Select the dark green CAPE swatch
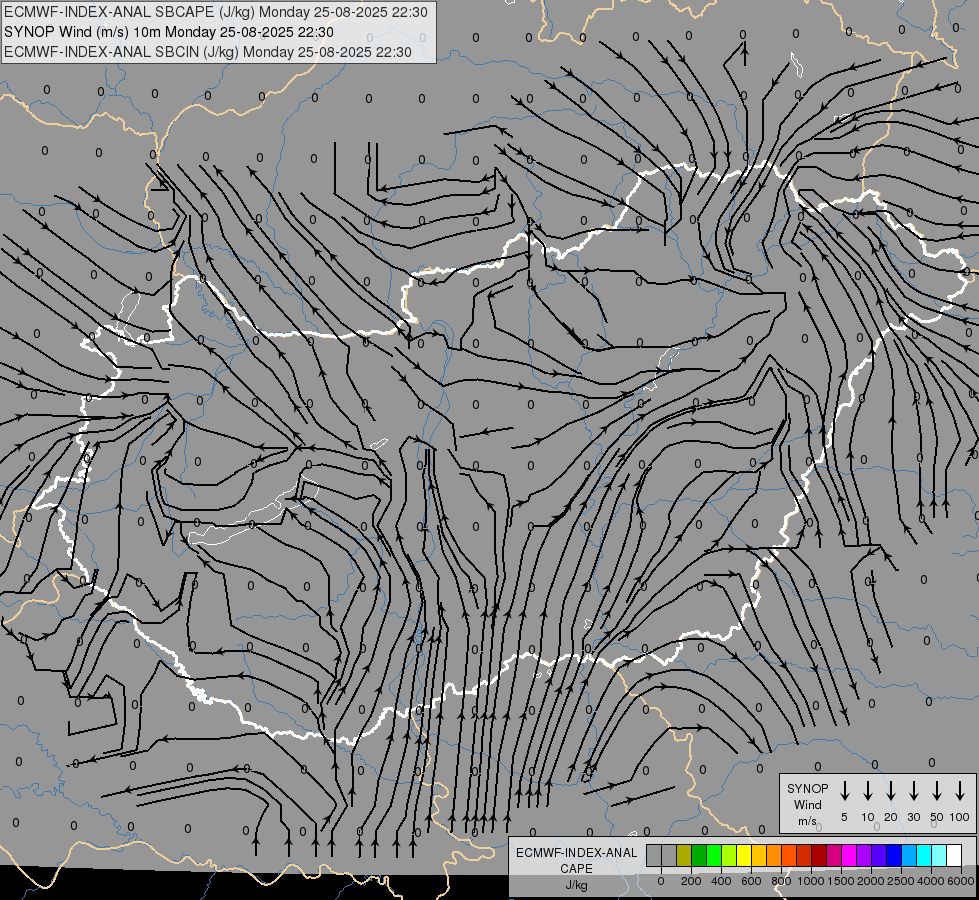This screenshot has height=900, width=979. (699, 855)
